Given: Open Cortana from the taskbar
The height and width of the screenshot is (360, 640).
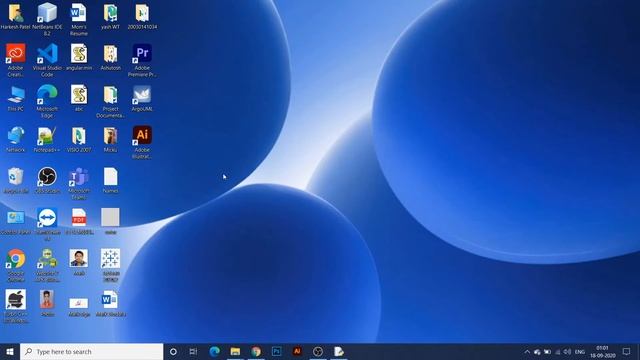Looking at the screenshot, I should coord(173,351).
